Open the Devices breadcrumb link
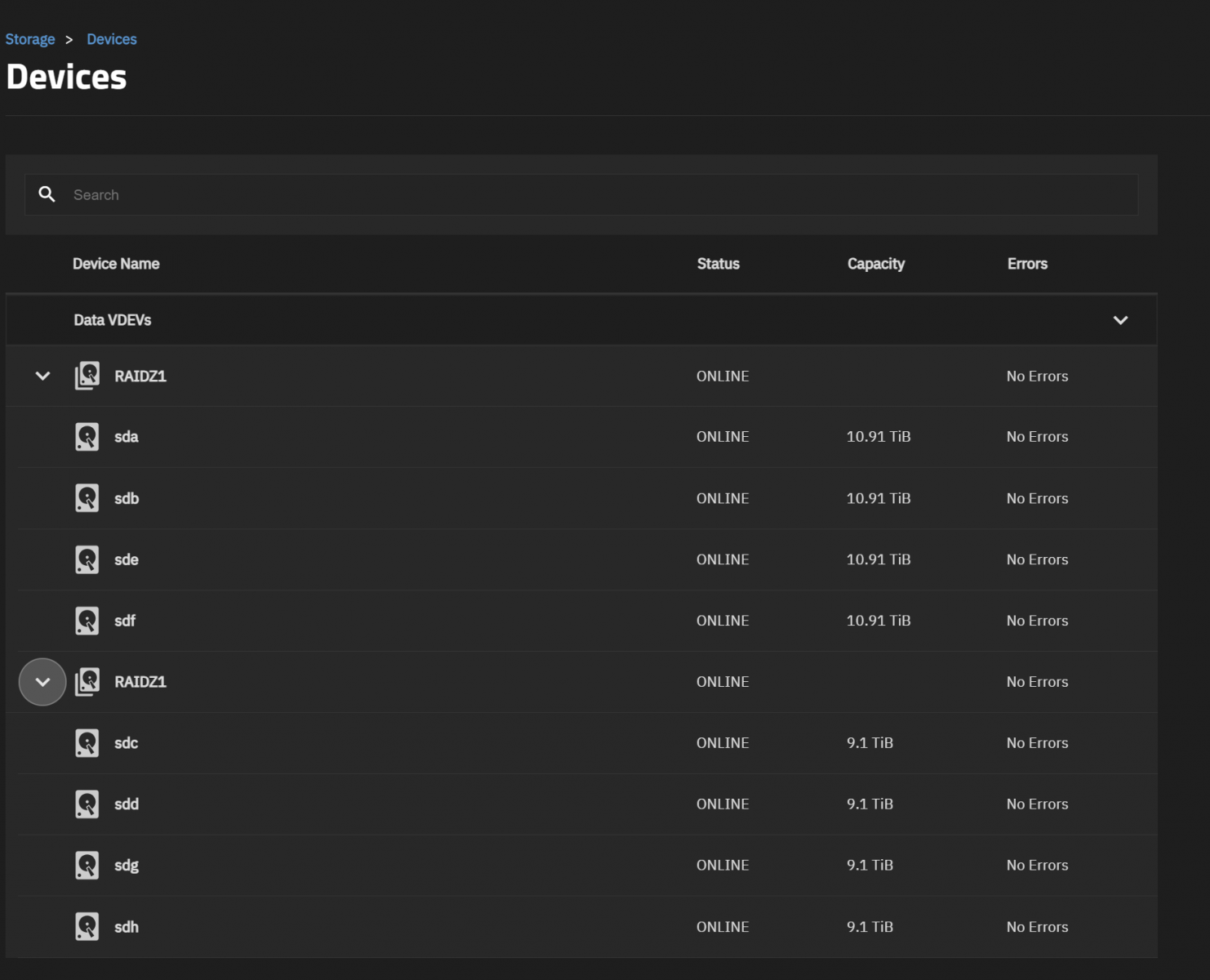This screenshot has height=980, width=1210. [112, 39]
